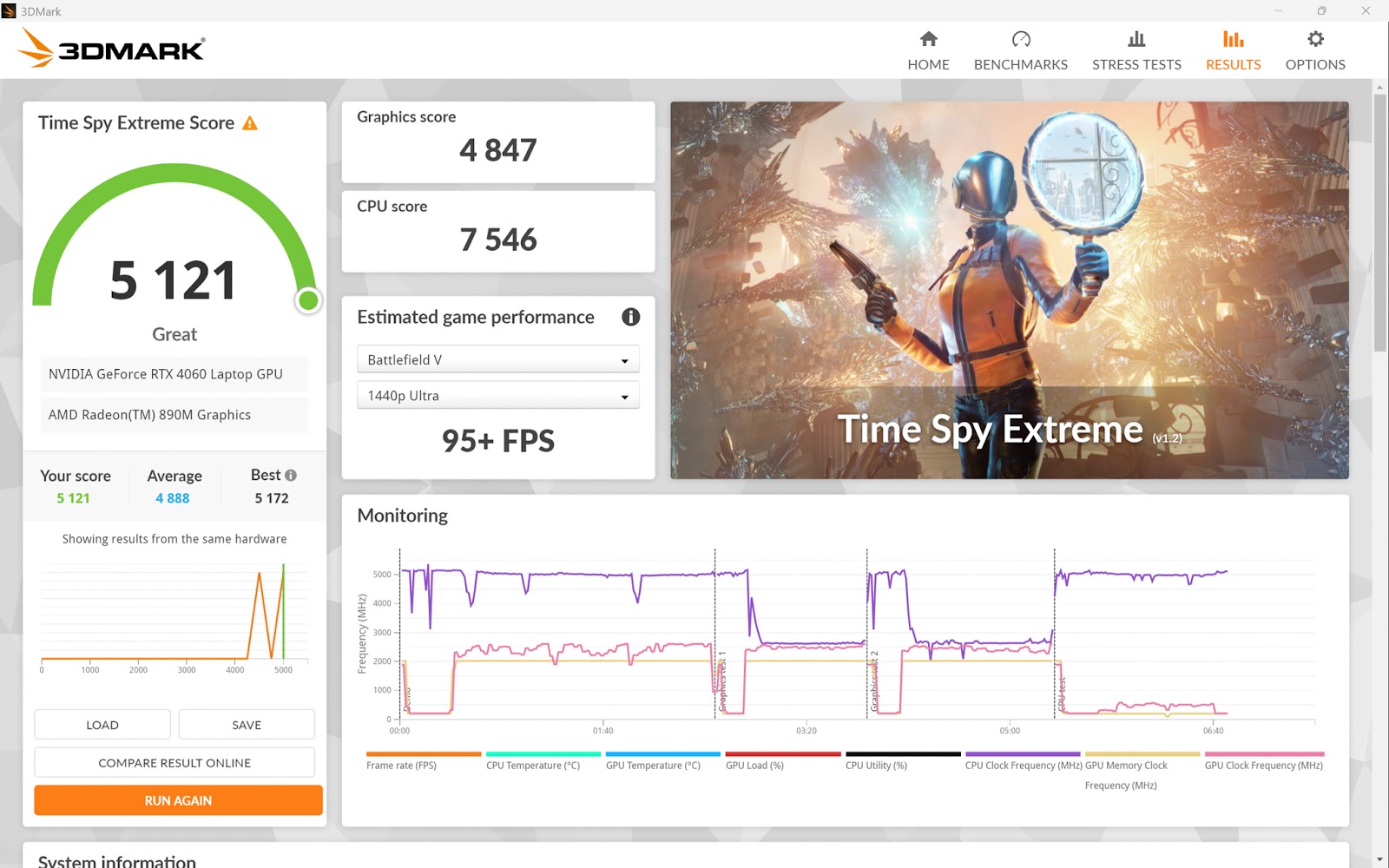This screenshot has height=868, width=1389.
Task: Click the Graphics test 1 marker line
Action: [x=715, y=634]
